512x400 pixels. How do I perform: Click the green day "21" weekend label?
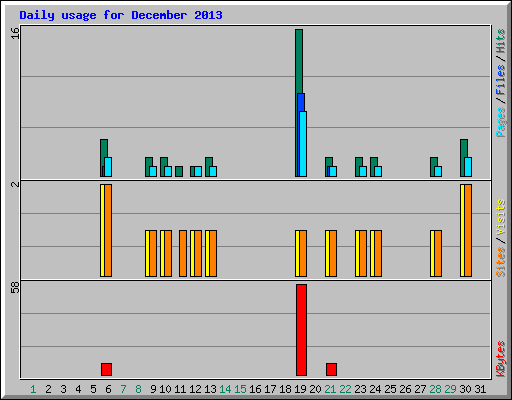(330, 389)
